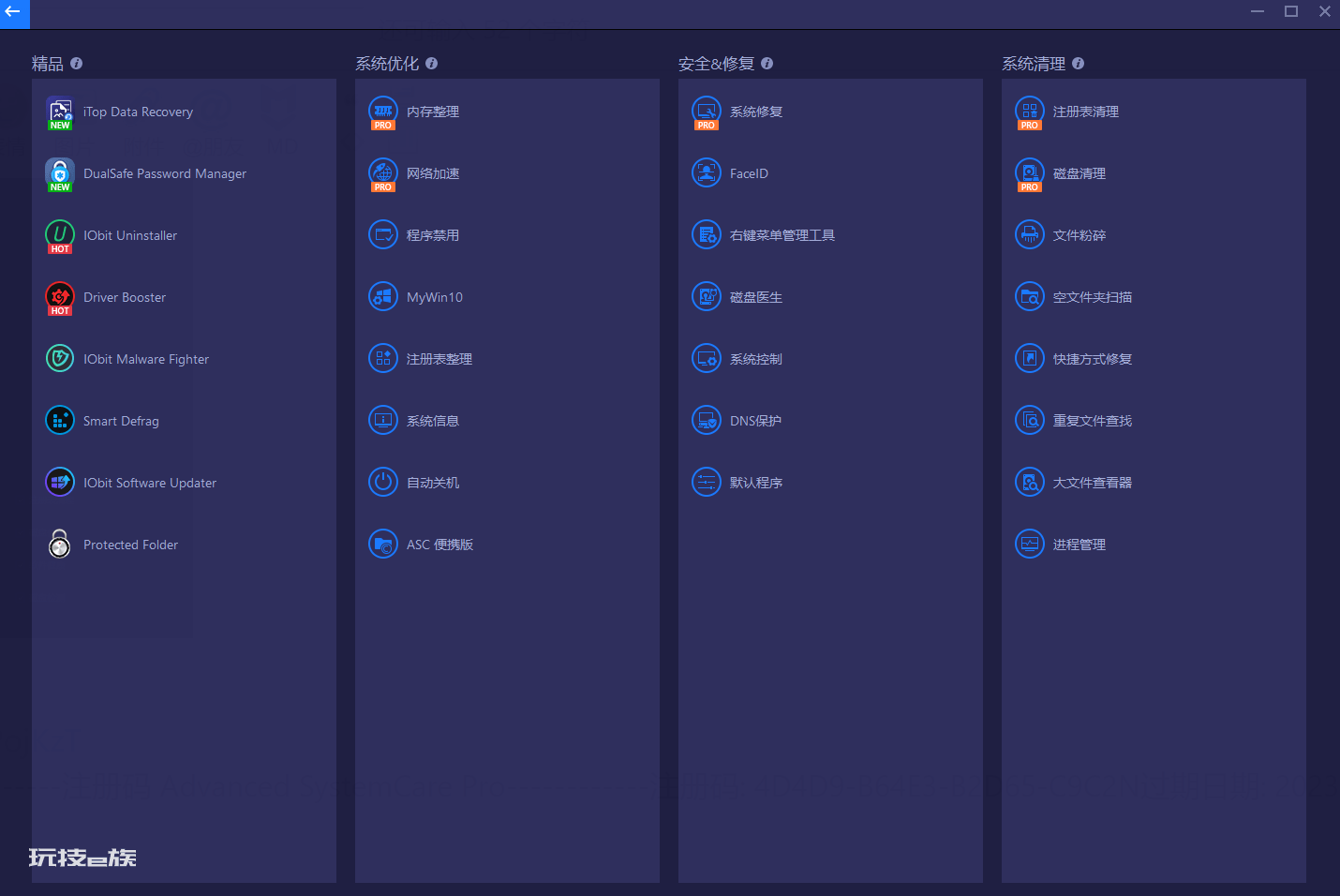1340x896 pixels.
Task: Open the 注册表清理 icon
Action: click(1030, 112)
